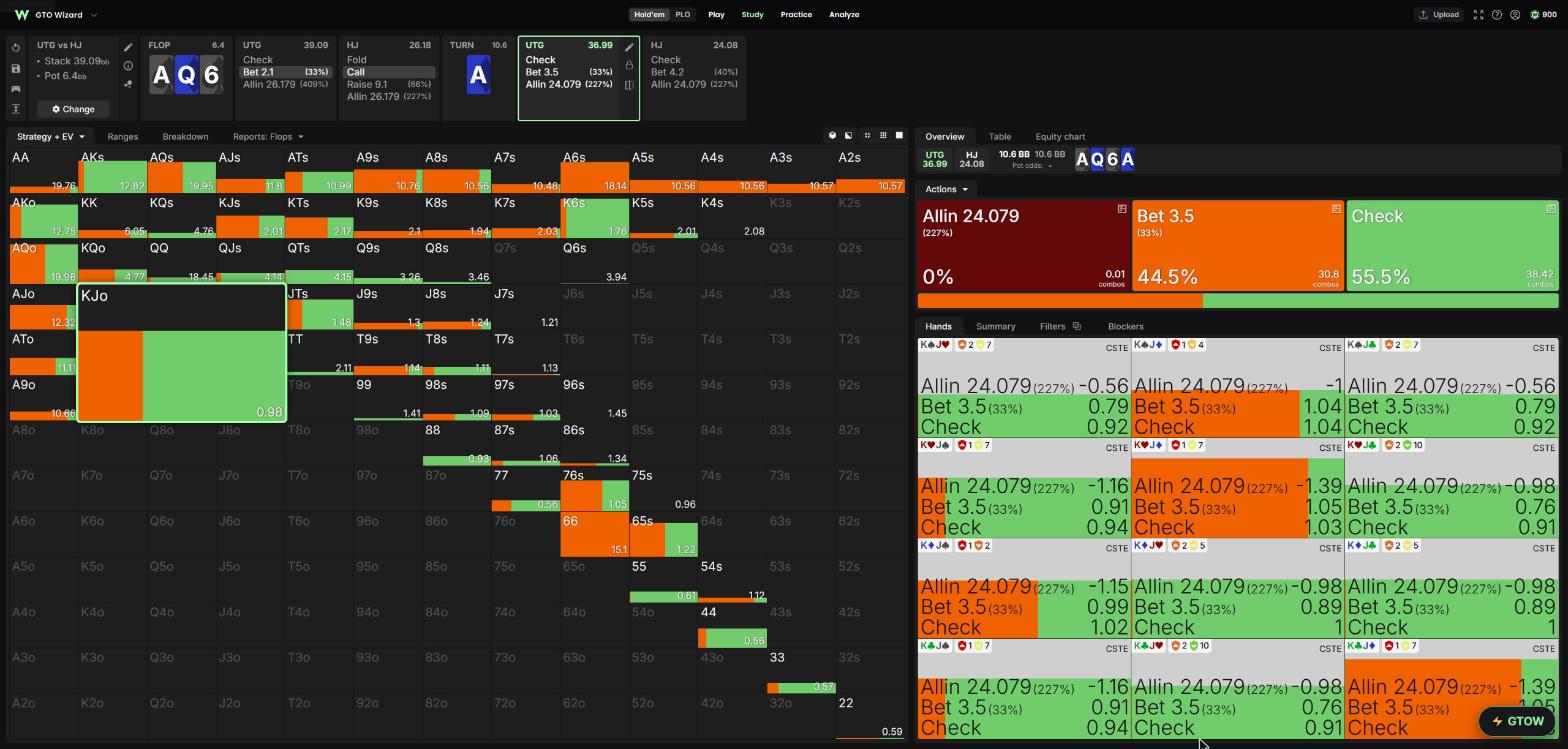Open the Study menu

point(752,15)
